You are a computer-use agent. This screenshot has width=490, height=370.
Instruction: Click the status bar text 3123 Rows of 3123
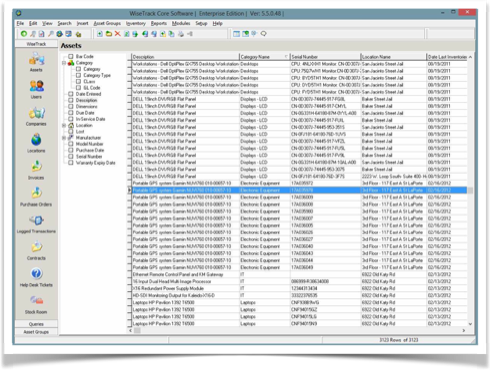tap(399, 340)
